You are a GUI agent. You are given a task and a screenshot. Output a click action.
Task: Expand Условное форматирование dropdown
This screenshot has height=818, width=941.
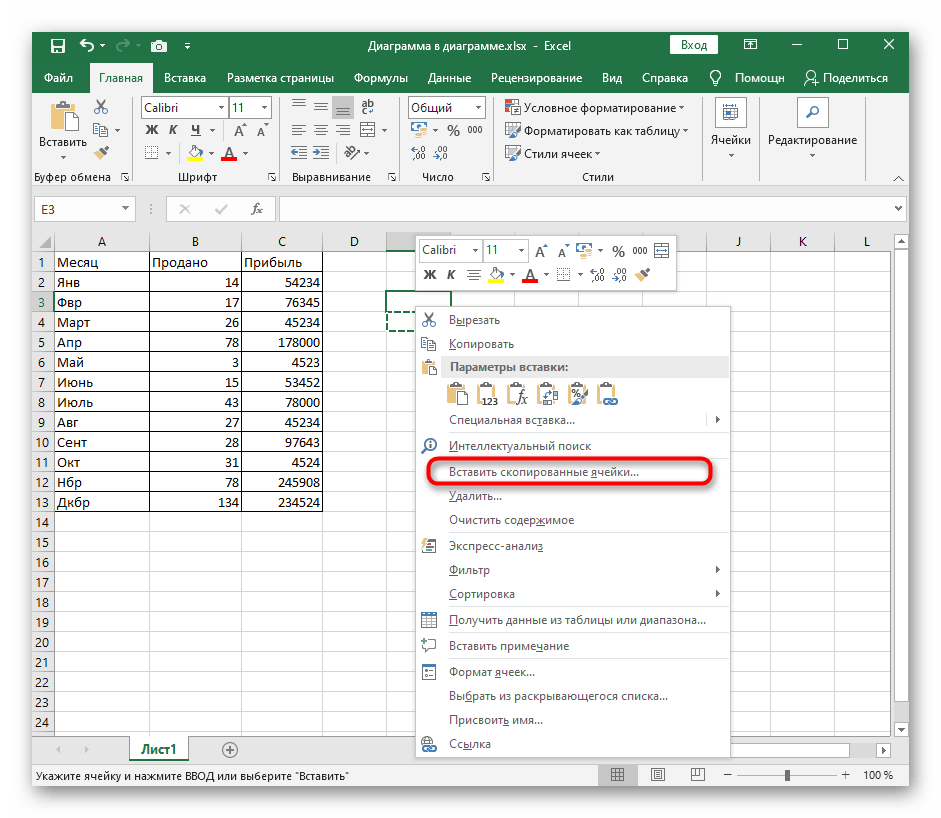[681, 107]
